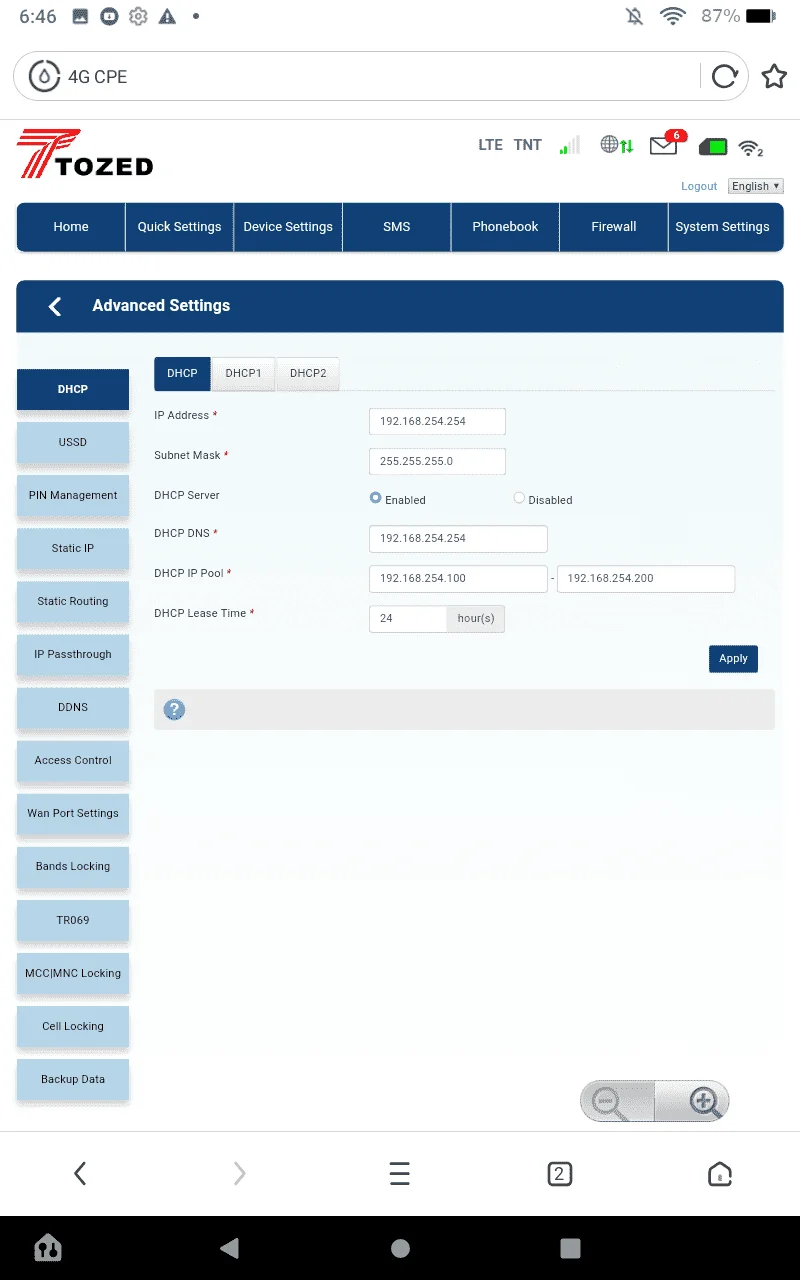Open Backup Data sidebar item
The width and height of the screenshot is (800, 1280).
pyautogui.click(x=73, y=1079)
